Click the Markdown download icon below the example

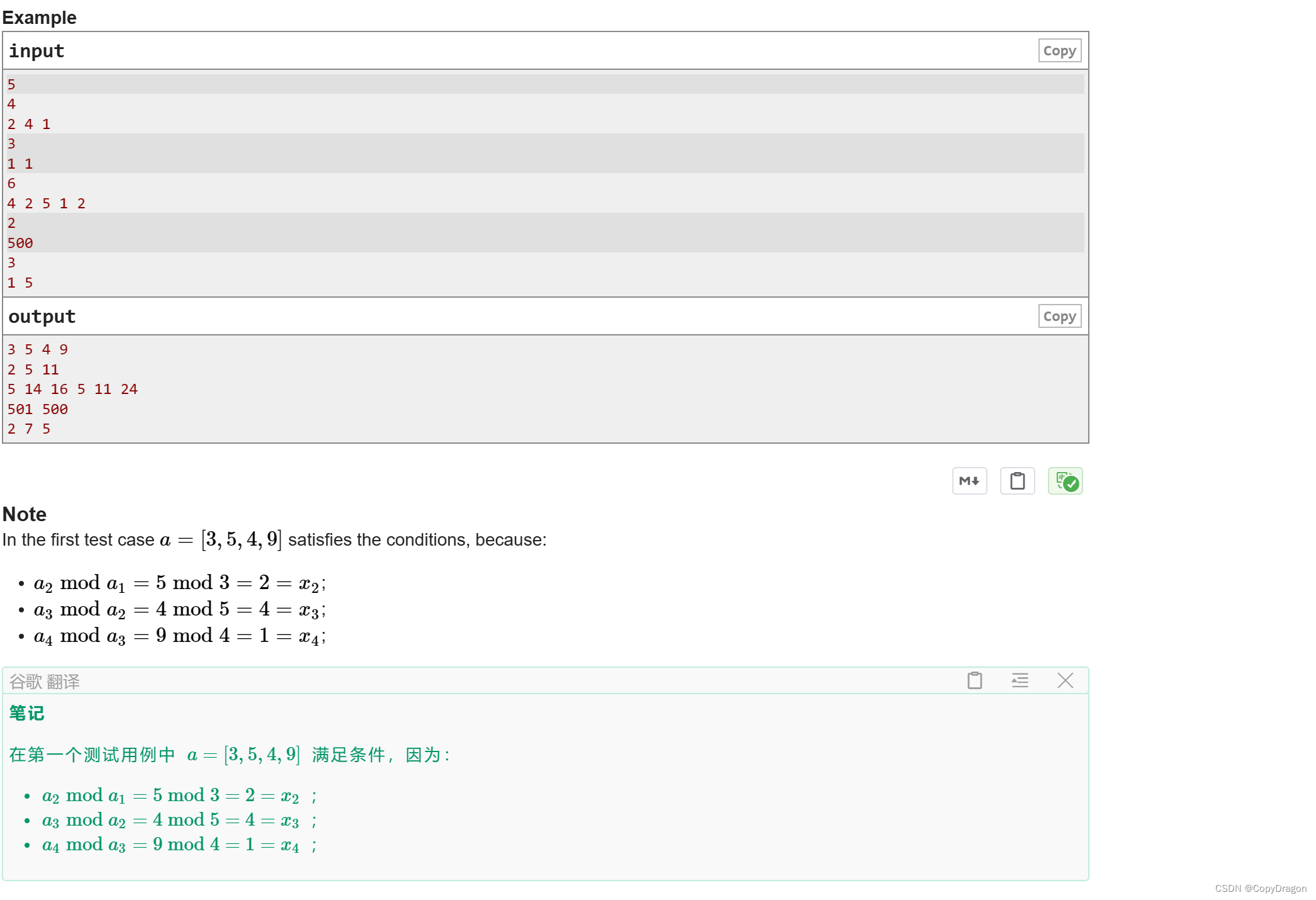(969, 480)
